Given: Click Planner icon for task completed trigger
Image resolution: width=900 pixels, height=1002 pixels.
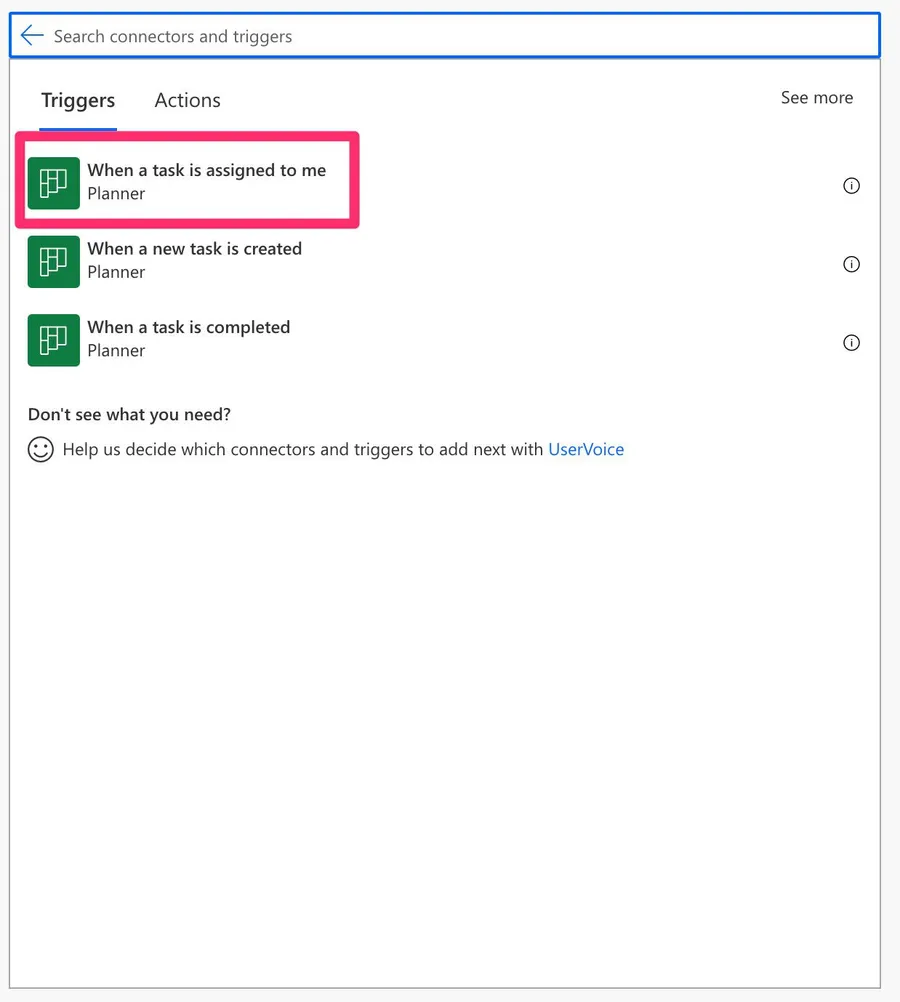Looking at the screenshot, I should point(53,340).
